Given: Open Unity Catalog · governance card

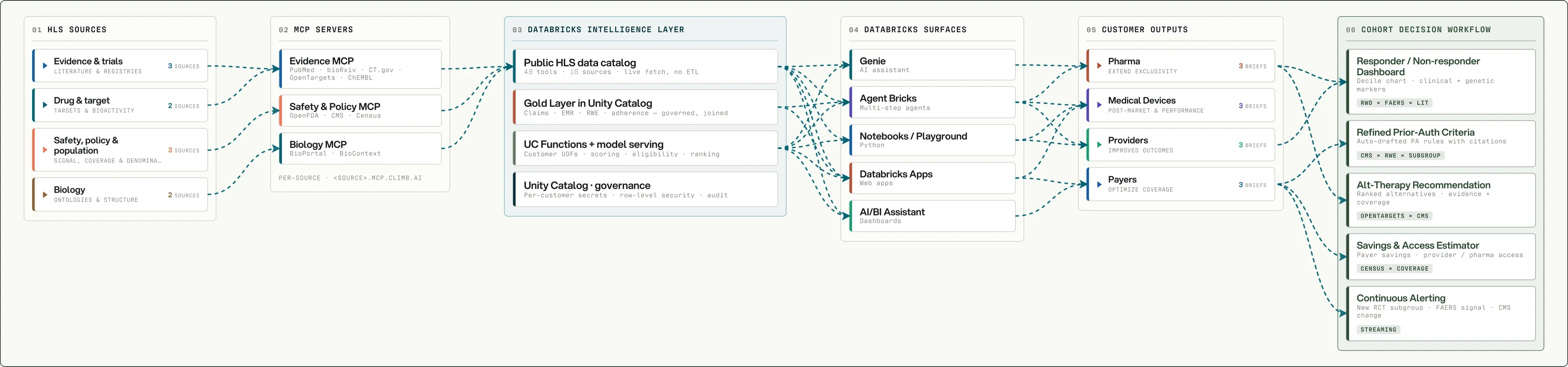Looking at the screenshot, I should (645, 189).
